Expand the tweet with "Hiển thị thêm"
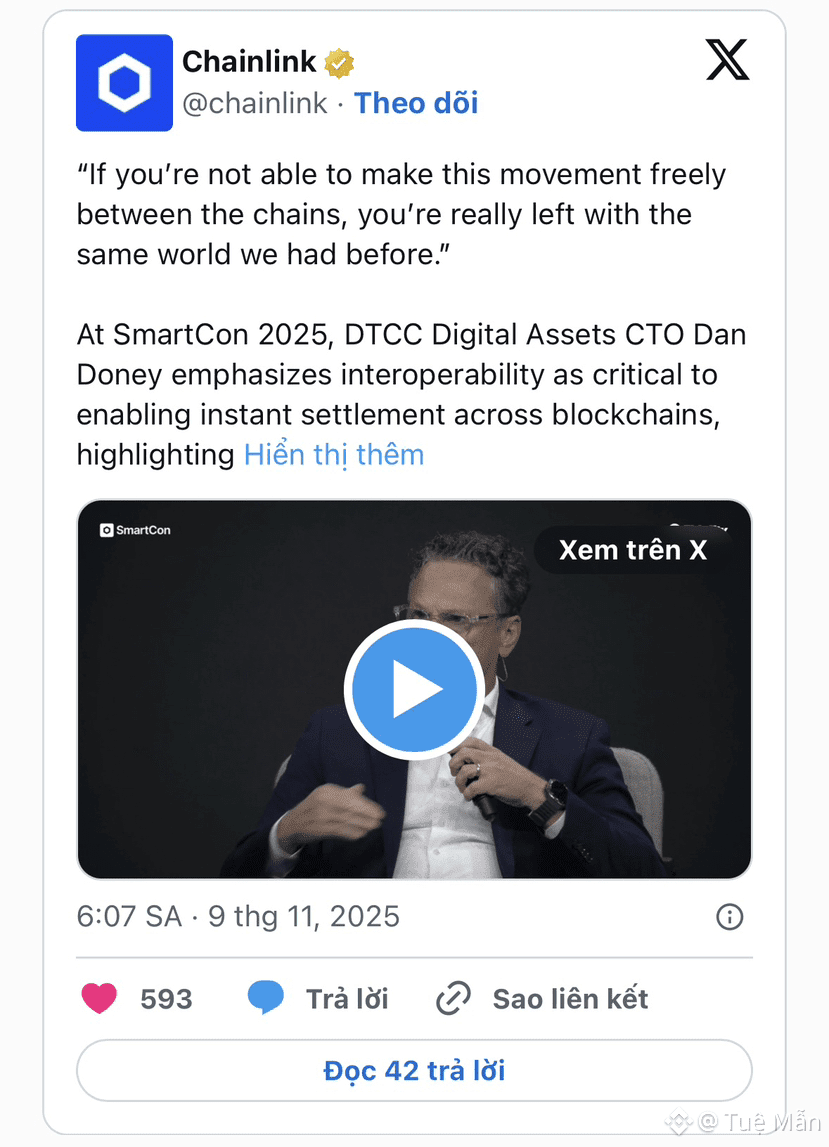Screen dimensions: 829x1147 click(x=334, y=455)
